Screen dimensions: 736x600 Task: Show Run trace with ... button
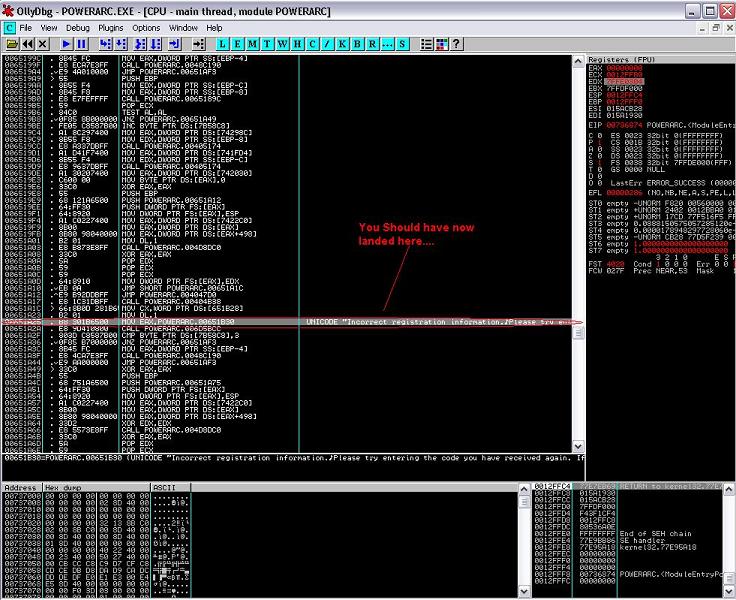388,44
